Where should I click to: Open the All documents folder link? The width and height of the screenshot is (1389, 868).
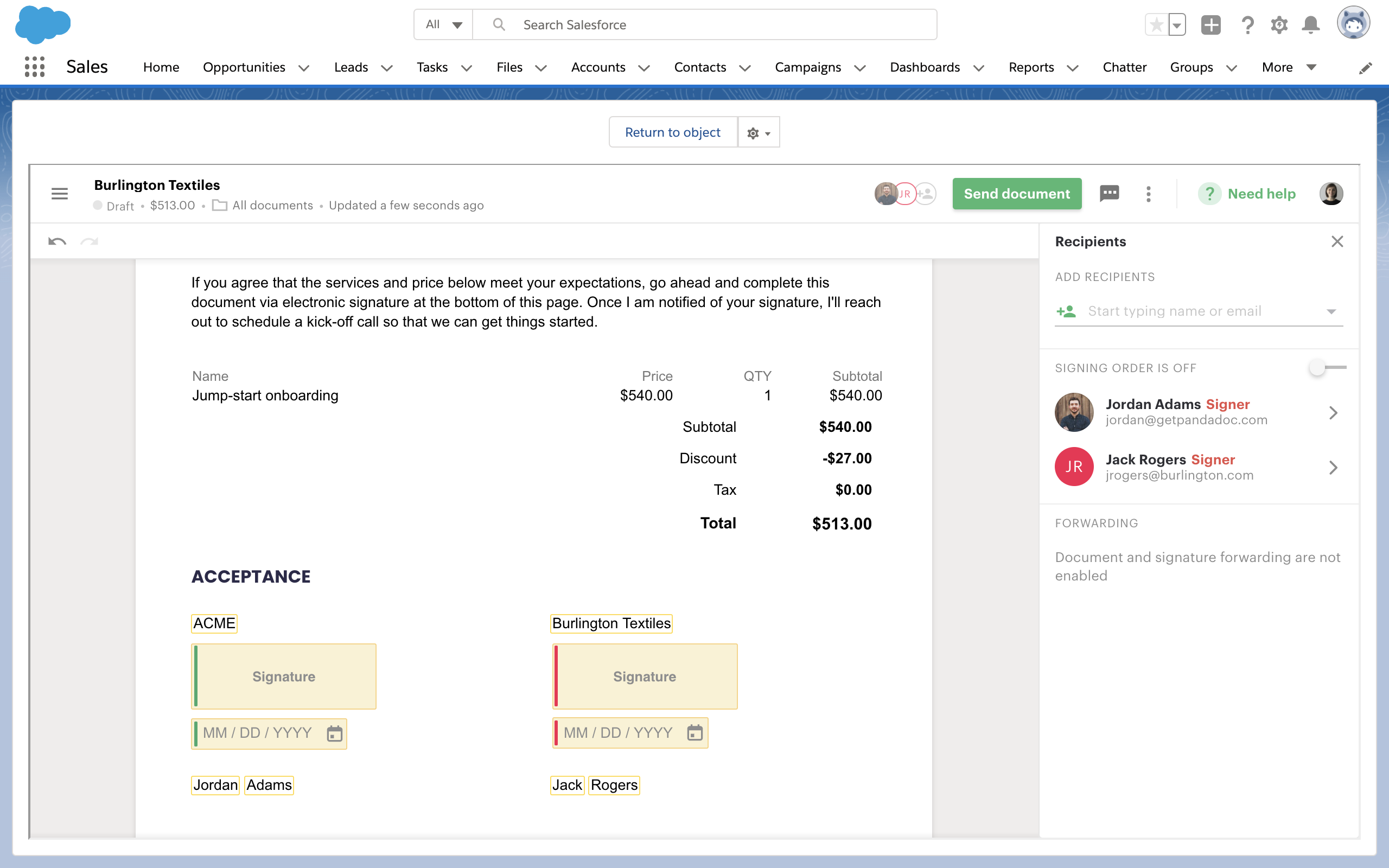(x=272, y=205)
